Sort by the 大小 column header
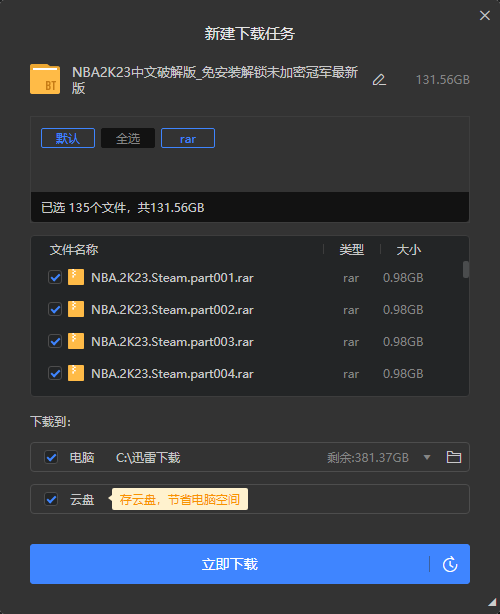500x614 pixels. point(408,249)
